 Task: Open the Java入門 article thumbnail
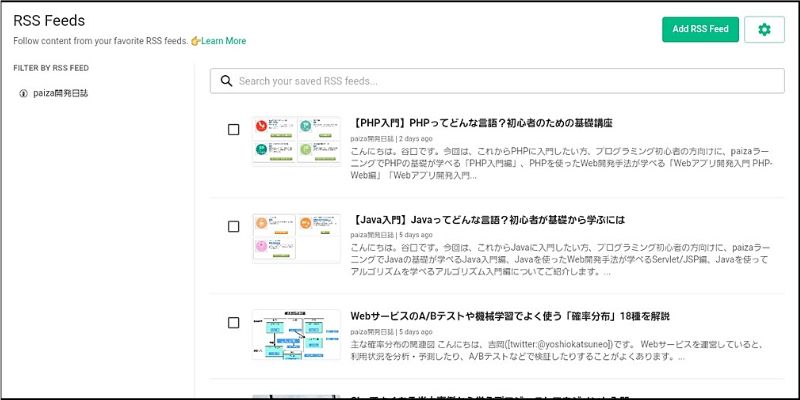296,238
